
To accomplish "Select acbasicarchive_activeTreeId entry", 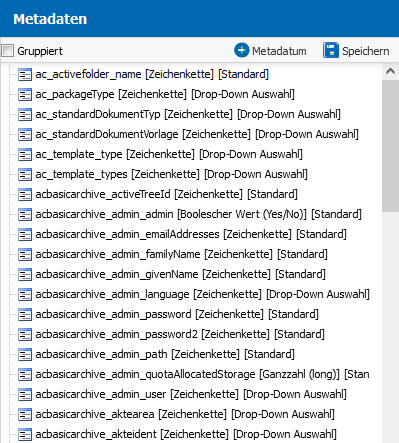I will [x=166, y=194].
